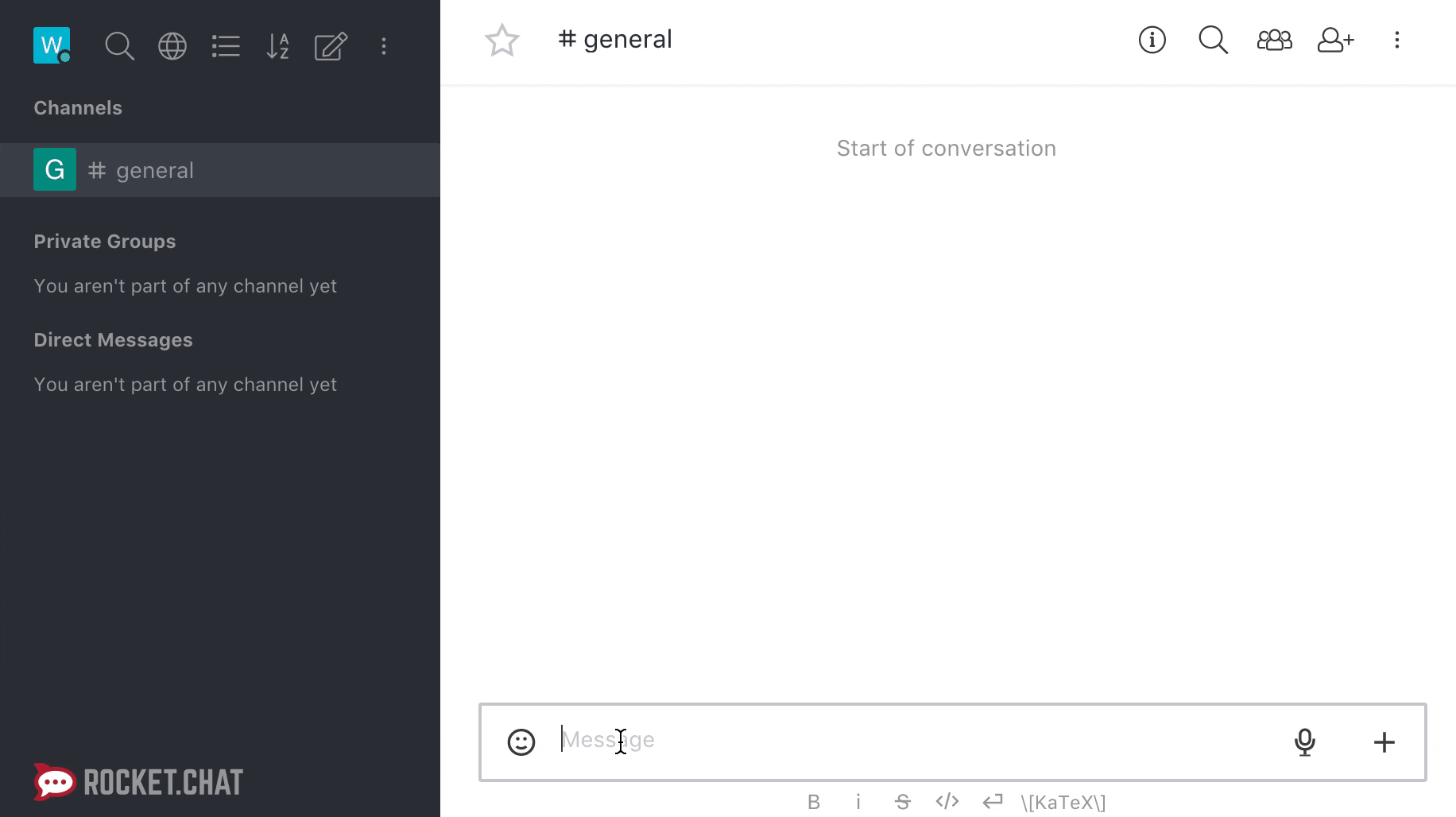
Task: Open sidebar search magnifier icon
Action: (x=119, y=46)
